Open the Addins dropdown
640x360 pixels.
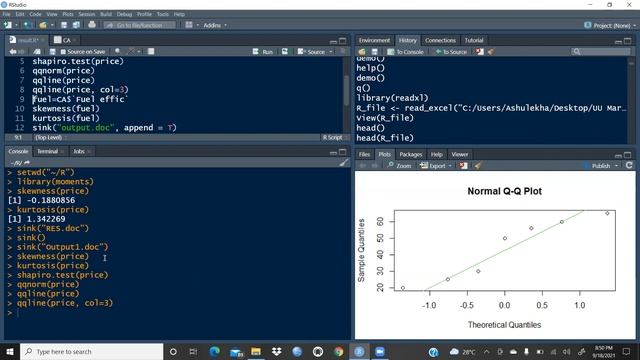[215, 25]
